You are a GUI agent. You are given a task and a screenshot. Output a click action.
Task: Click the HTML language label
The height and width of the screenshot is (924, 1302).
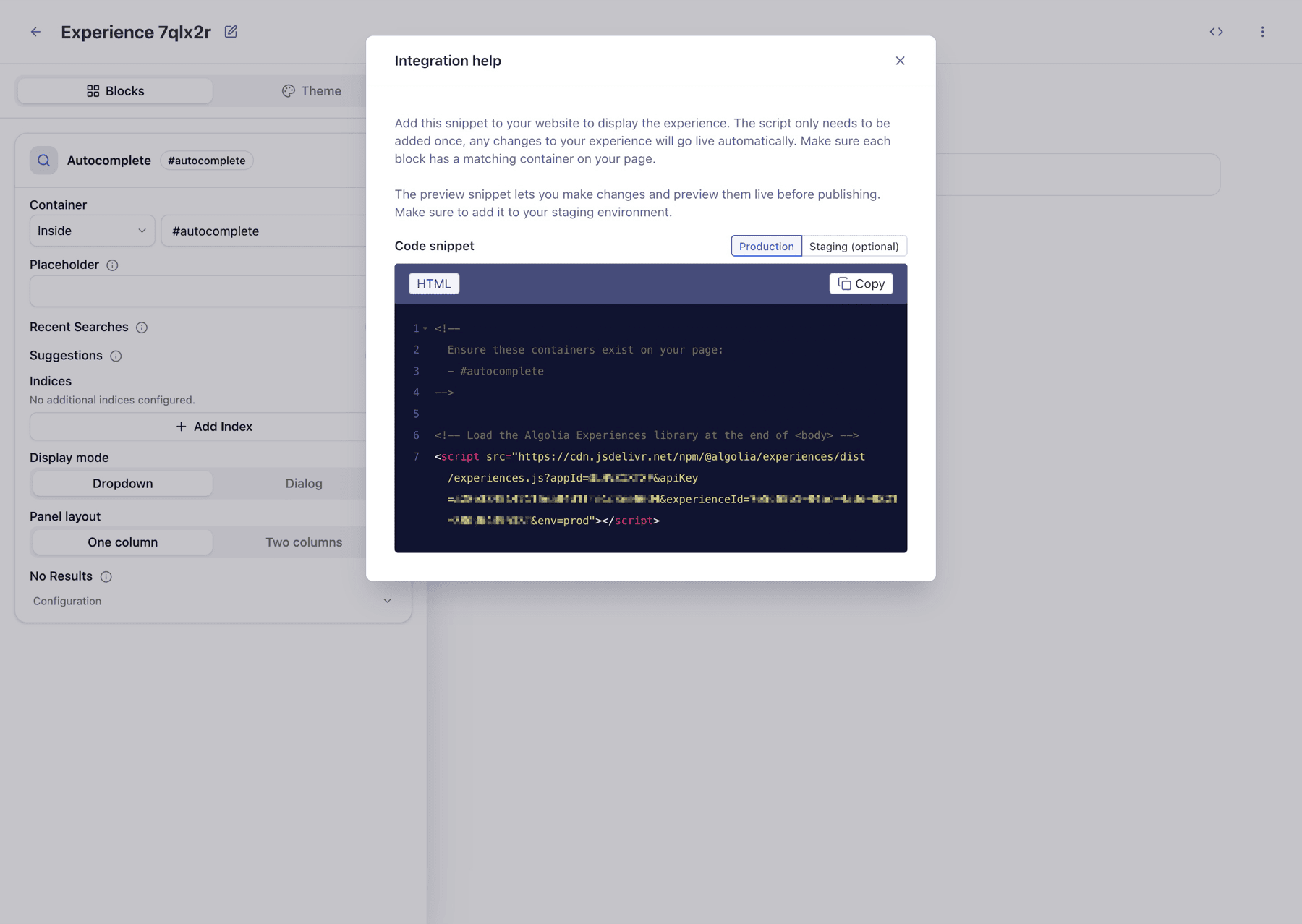(x=434, y=283)
